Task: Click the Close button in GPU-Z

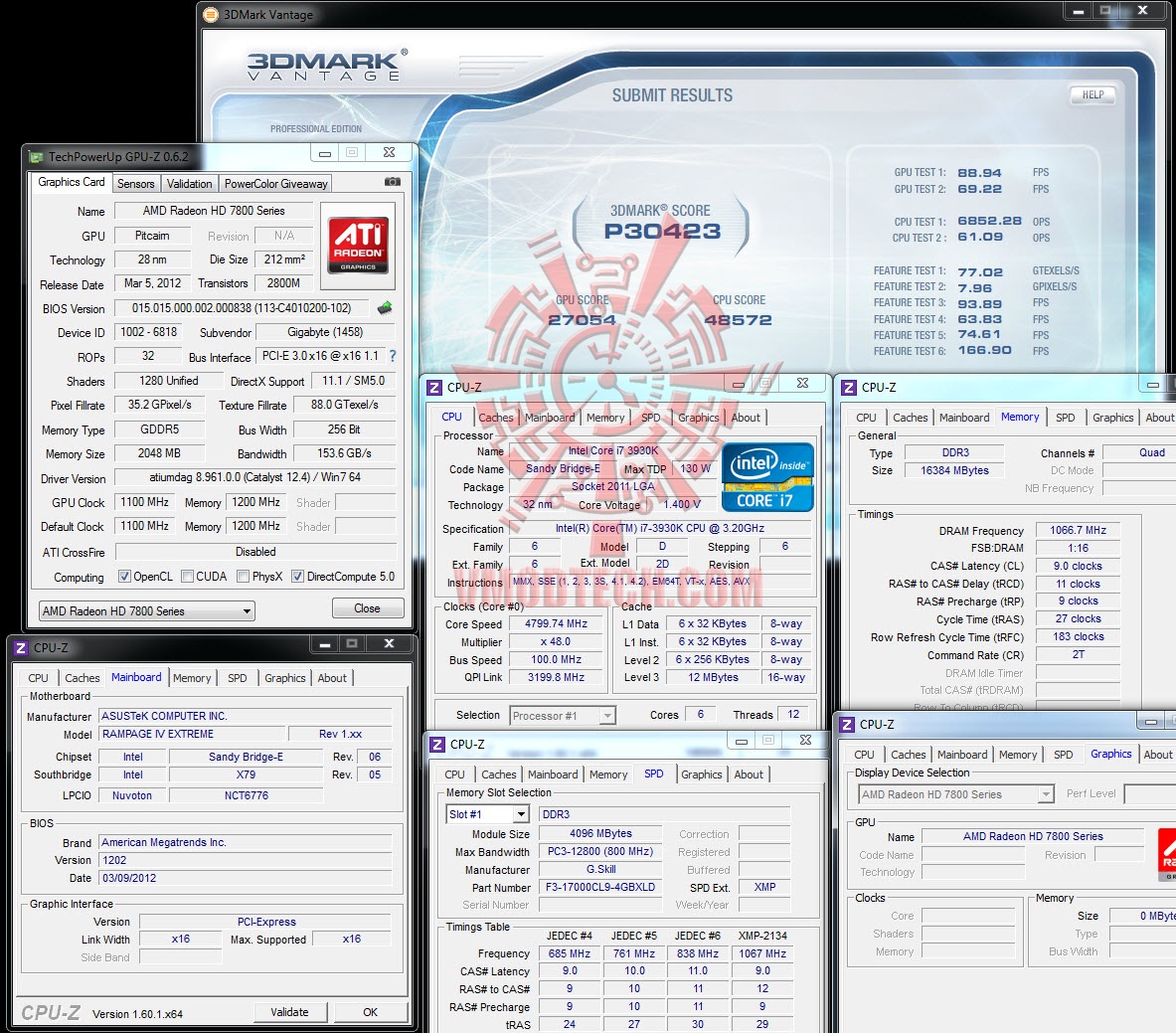Action: 368,608
